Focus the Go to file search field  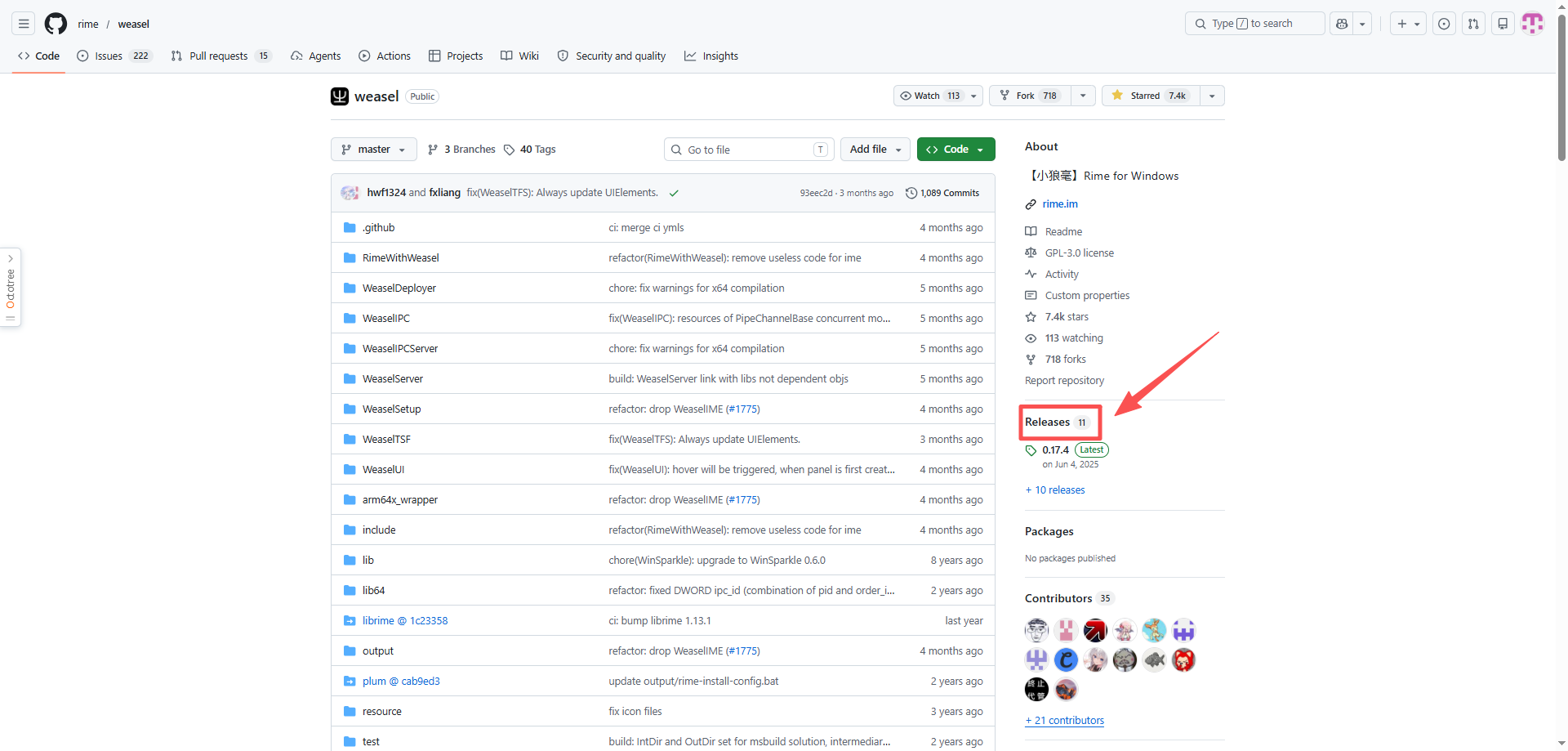pos(750,150)
